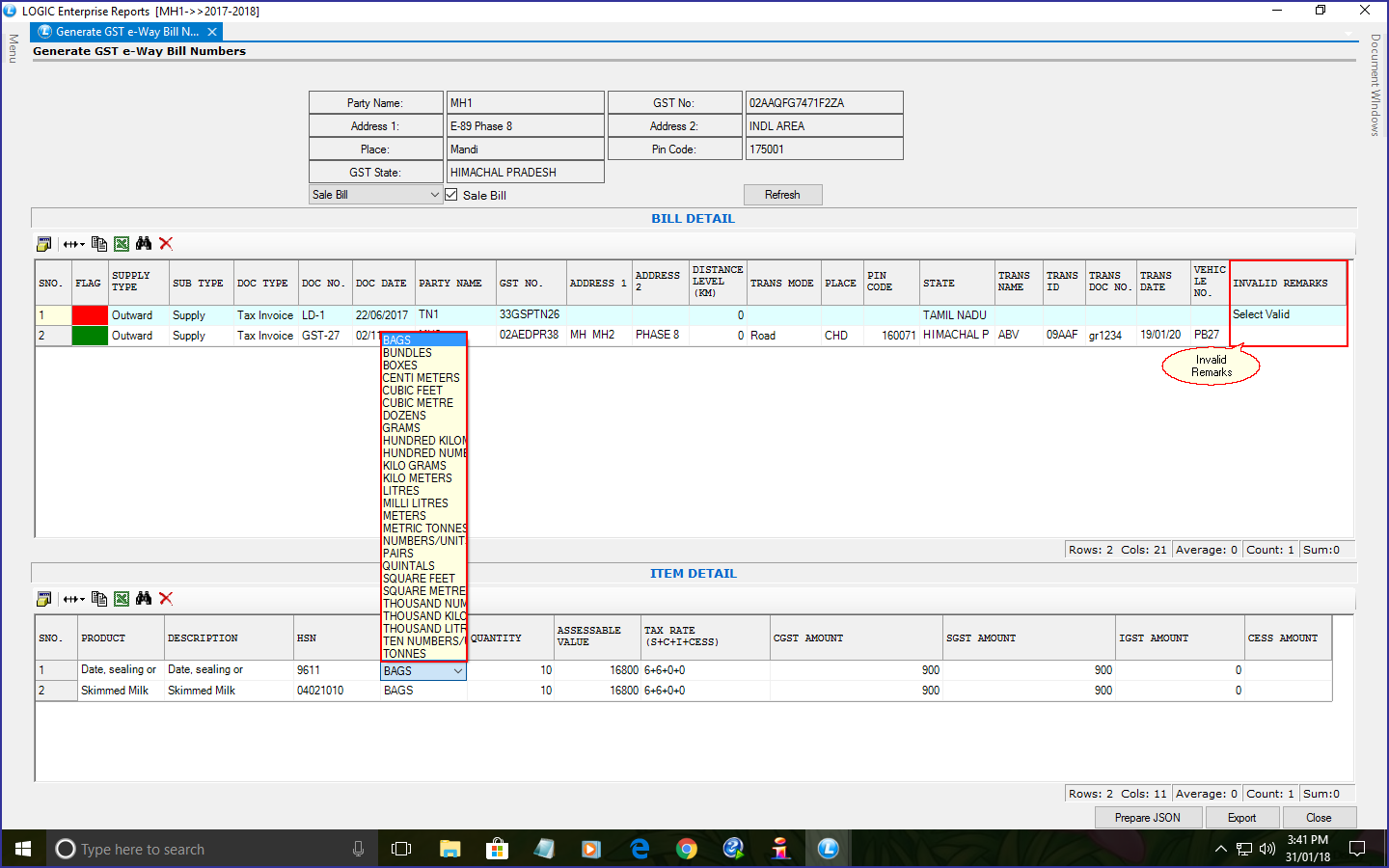The width and height of the screenshot is (1389, 868).
Task: Copy Bill Detail grid data using copy icon
Action: pos(99,244)
